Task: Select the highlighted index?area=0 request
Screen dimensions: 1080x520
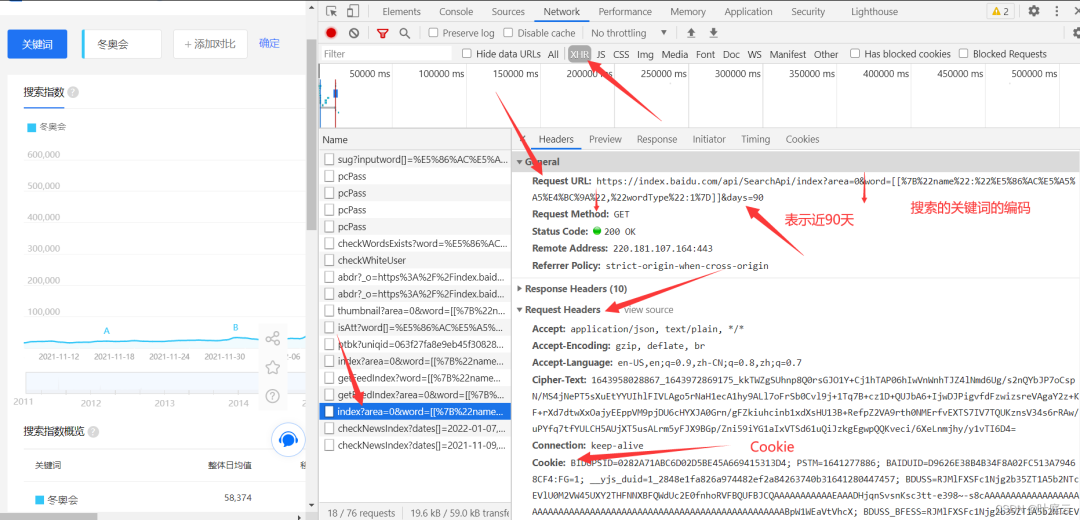Action: coord(415,412)
